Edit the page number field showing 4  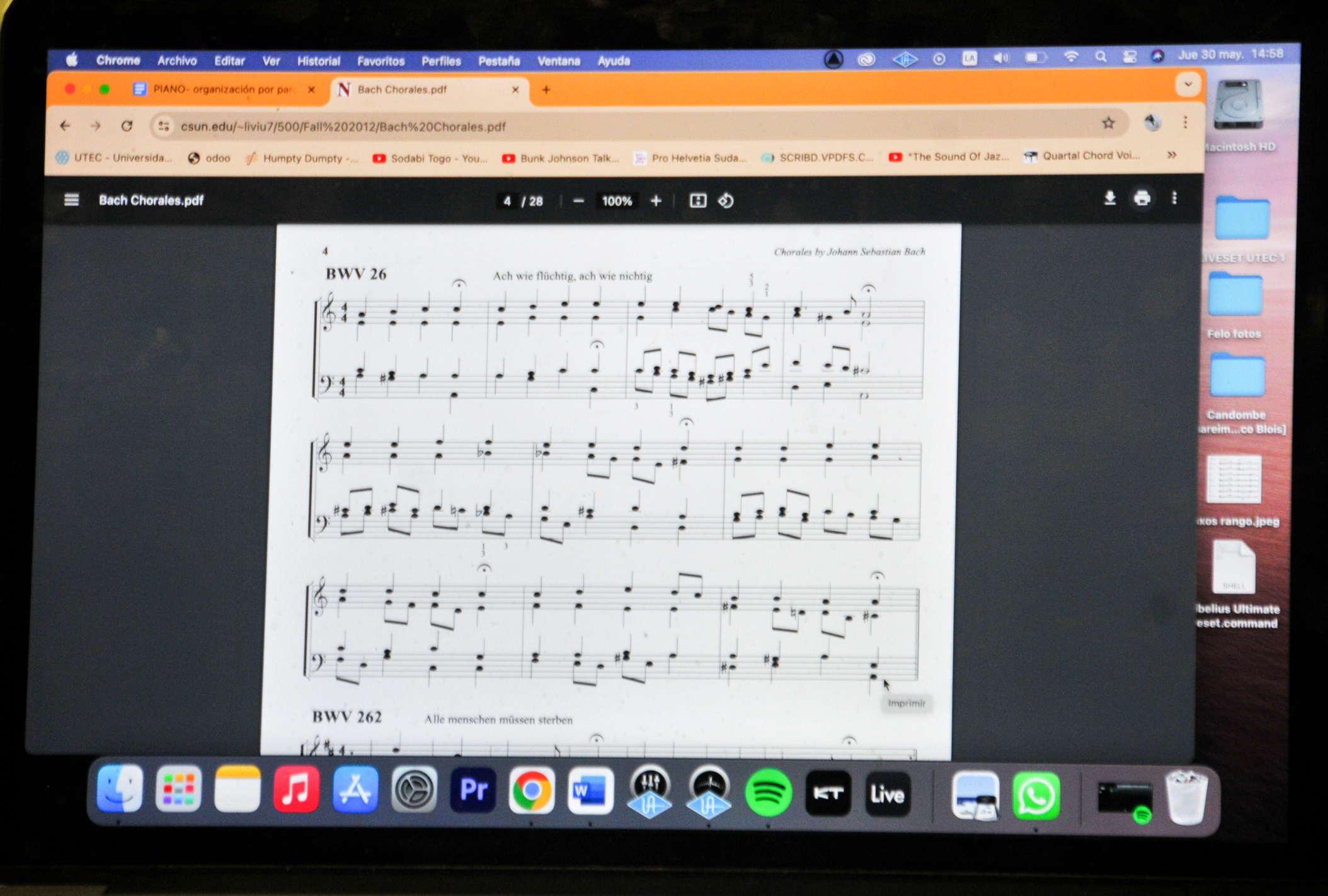(x=507, y=201)
